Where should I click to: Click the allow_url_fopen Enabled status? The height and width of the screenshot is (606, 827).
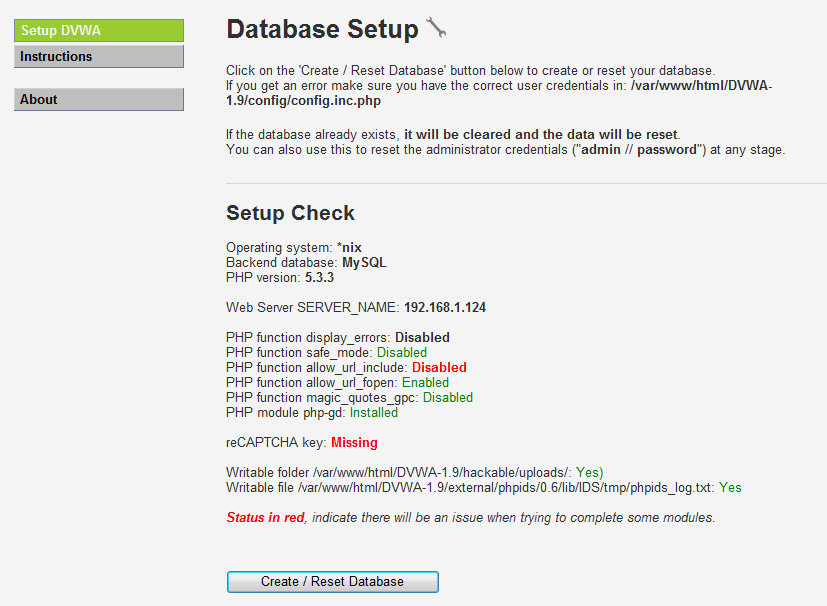pos(425,382)
